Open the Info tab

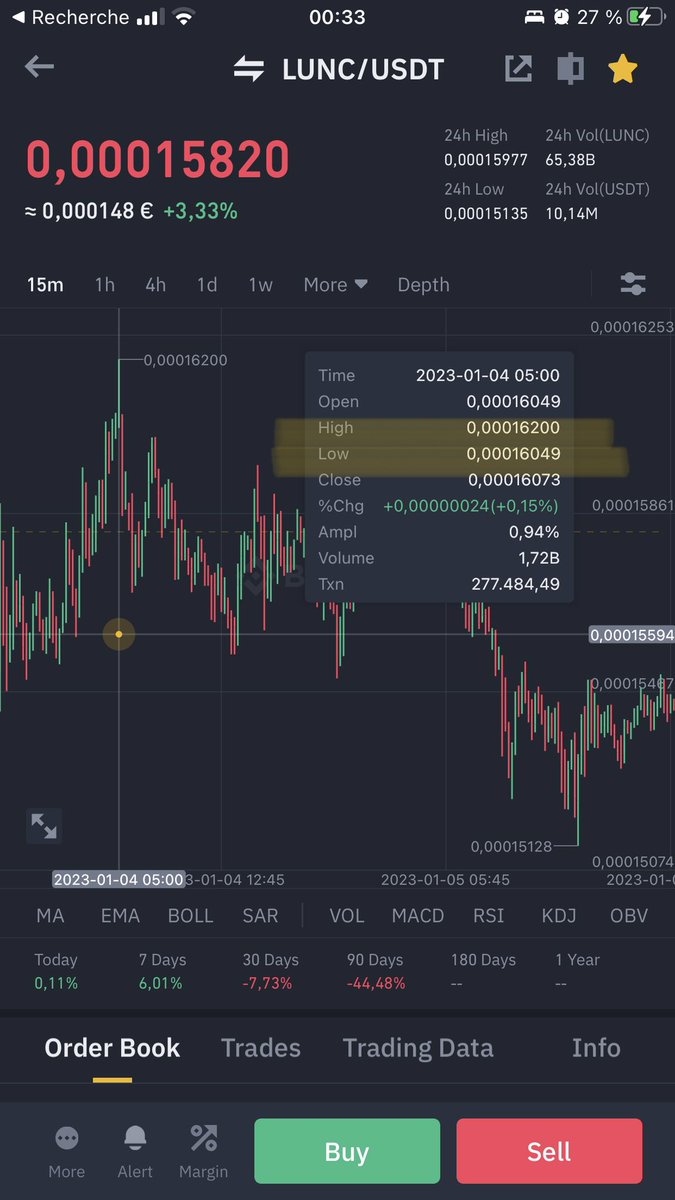click(596, 1048)
